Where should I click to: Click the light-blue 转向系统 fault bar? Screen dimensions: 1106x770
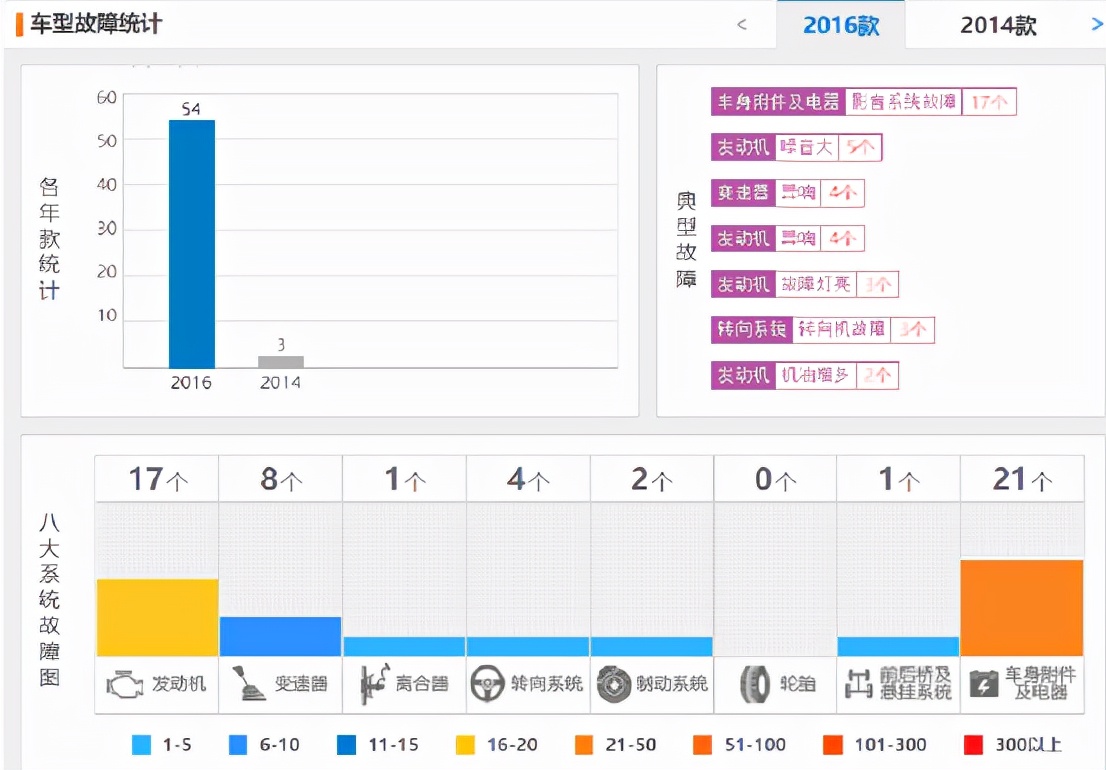coord(528,647)
